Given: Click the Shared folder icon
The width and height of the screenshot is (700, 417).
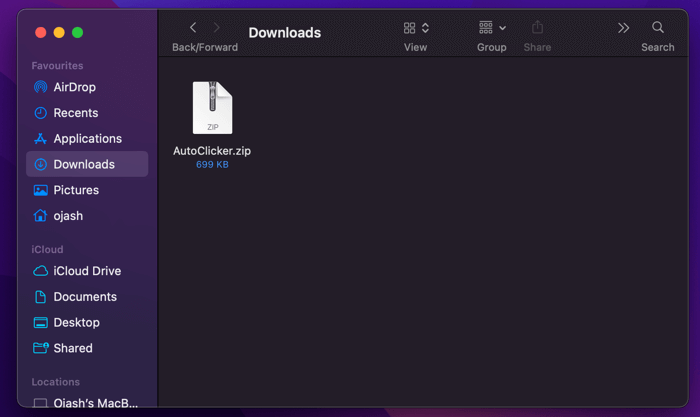Looking at the screenshot, I should 41,348.
